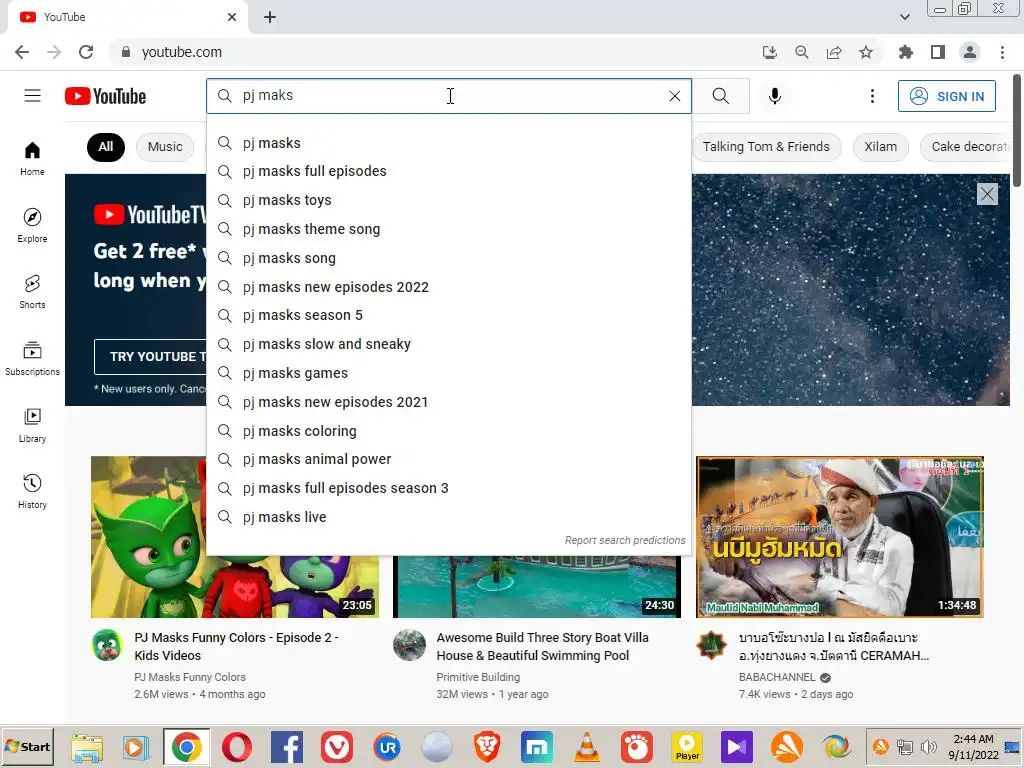
Task: Open Library in the sidebar
Action: coord(32,425)
